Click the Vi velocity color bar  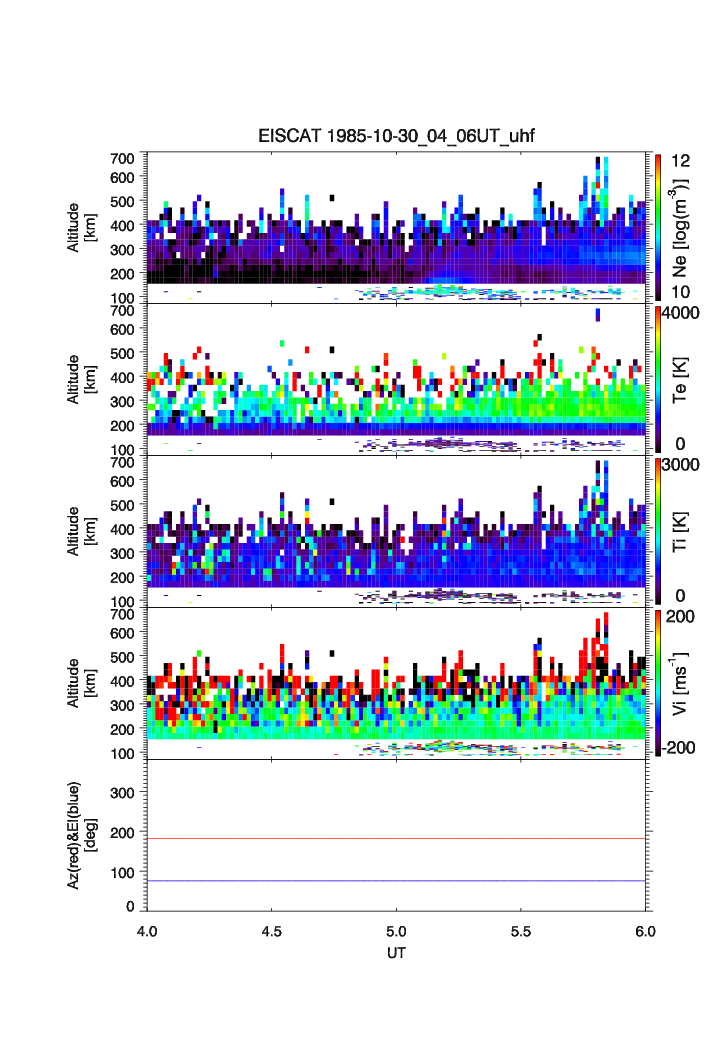pos(659,682)
